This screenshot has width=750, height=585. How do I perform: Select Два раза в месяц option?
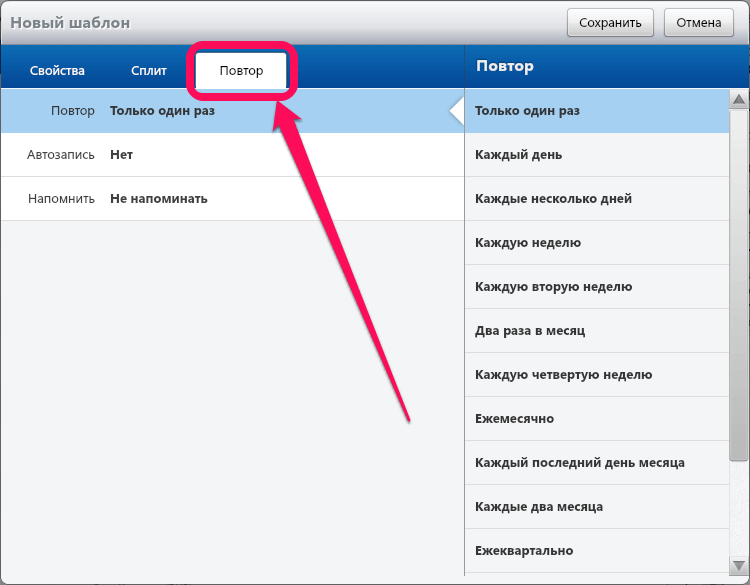pyautogui.click(x=596, y=331)
